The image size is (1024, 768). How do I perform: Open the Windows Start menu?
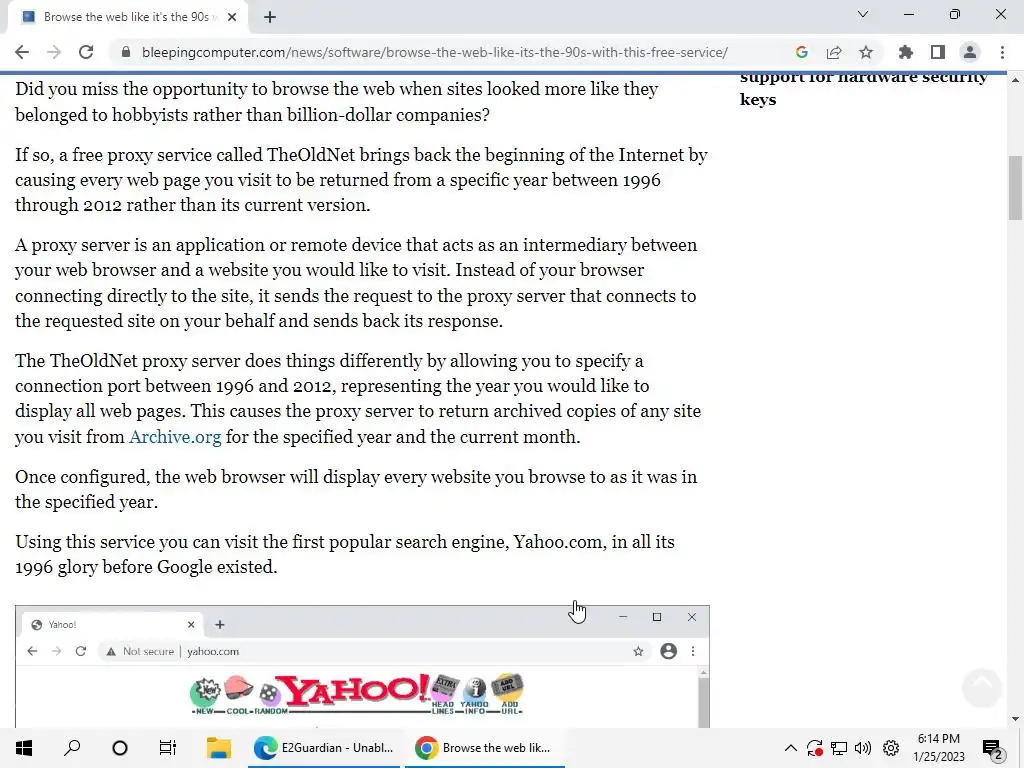[x=24, y=748]
